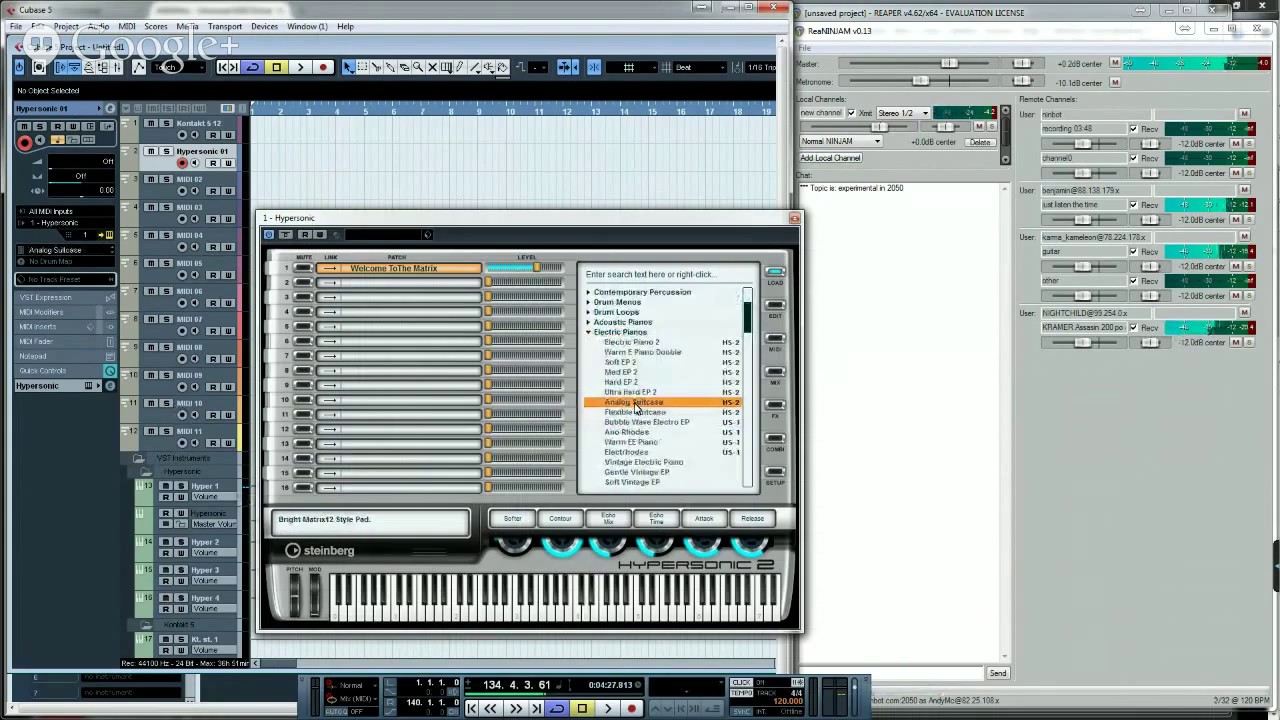Expand VST Expression section in inspector

(64, 297)
